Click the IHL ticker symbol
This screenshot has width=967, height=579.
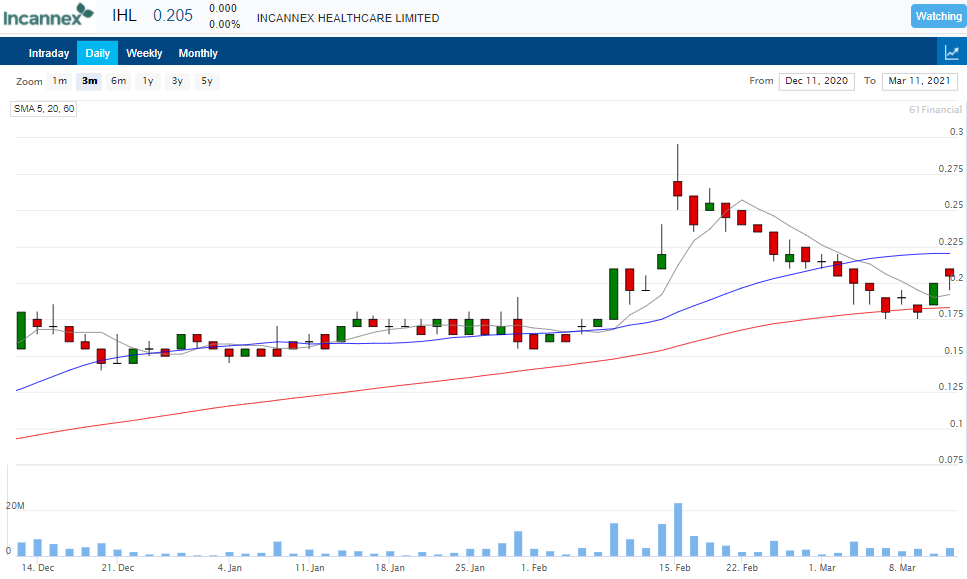coord(125,15)
